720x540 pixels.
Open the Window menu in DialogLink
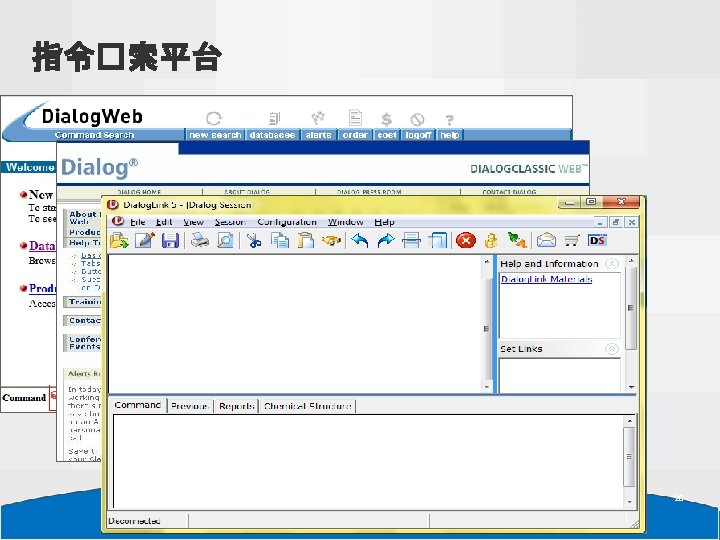click(345, 222)
